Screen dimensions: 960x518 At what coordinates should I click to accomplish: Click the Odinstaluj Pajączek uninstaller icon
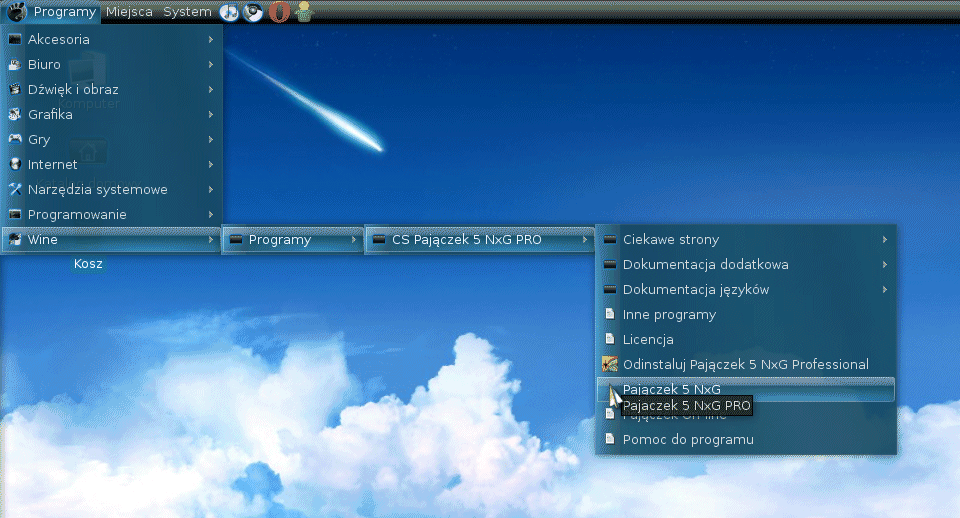click(x=609, y=364)
